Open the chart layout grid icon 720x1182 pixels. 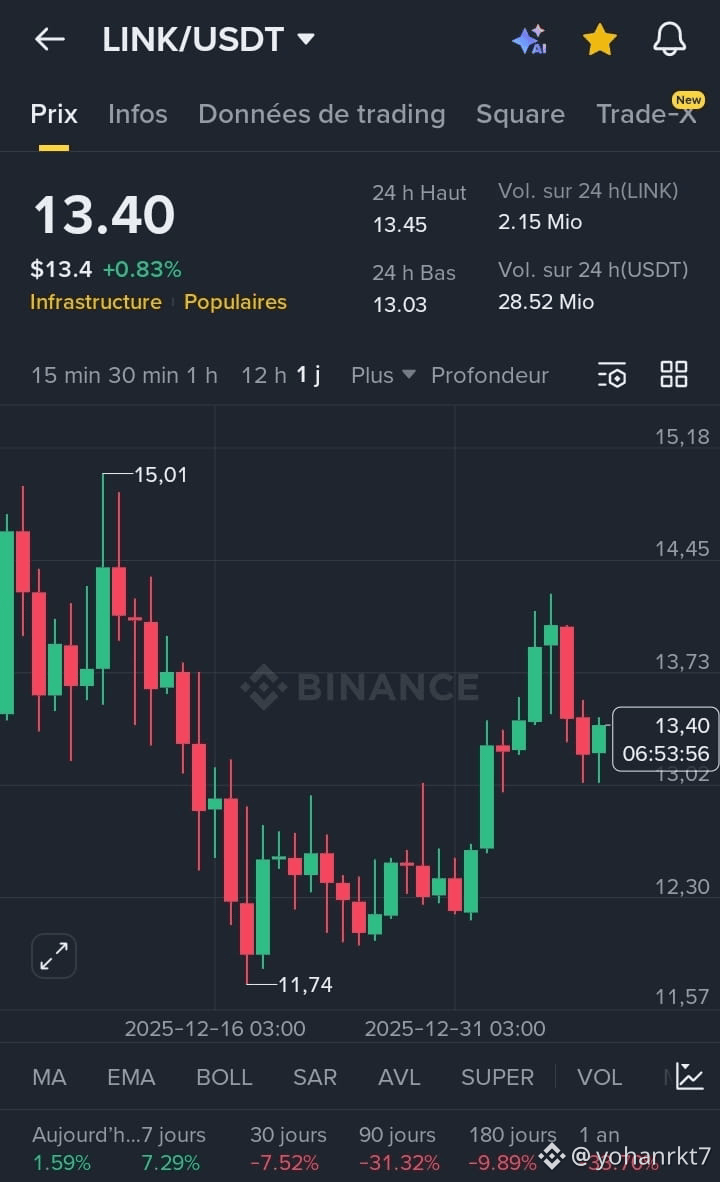pyautogui.click(x=674, y=374)
